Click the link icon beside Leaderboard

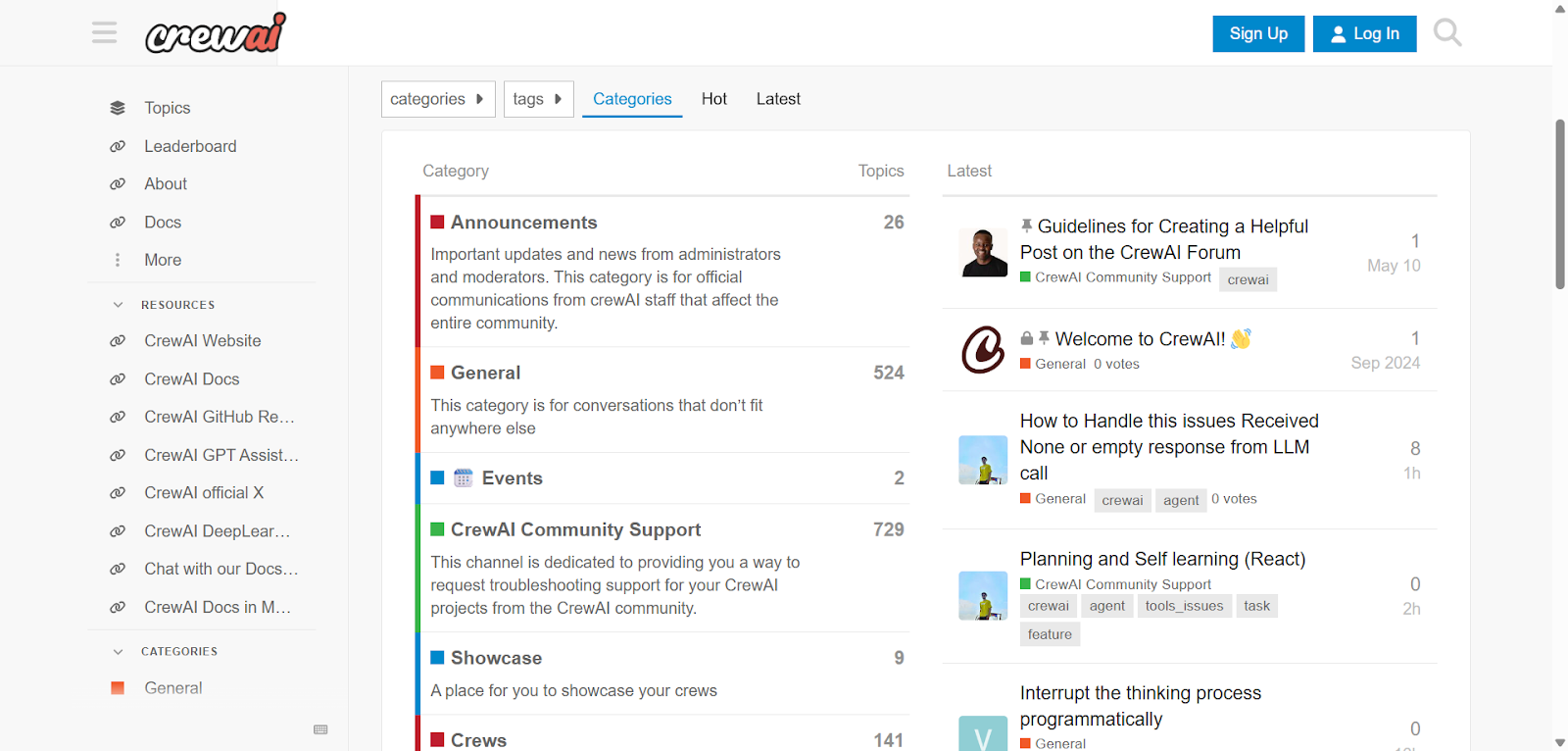click(x=118, y=146)
